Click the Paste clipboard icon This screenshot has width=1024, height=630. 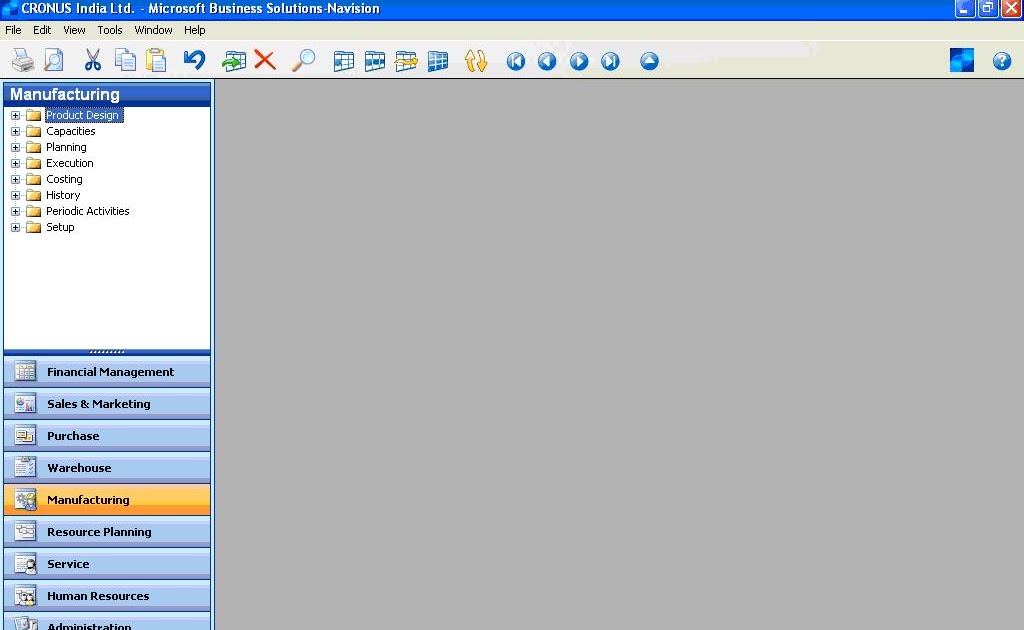click(156, 61)
